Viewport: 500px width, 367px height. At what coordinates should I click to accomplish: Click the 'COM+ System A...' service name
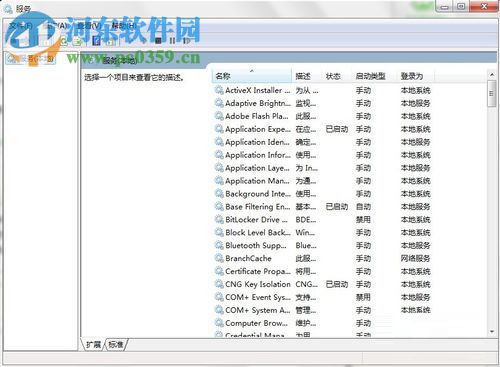(258, 310)
